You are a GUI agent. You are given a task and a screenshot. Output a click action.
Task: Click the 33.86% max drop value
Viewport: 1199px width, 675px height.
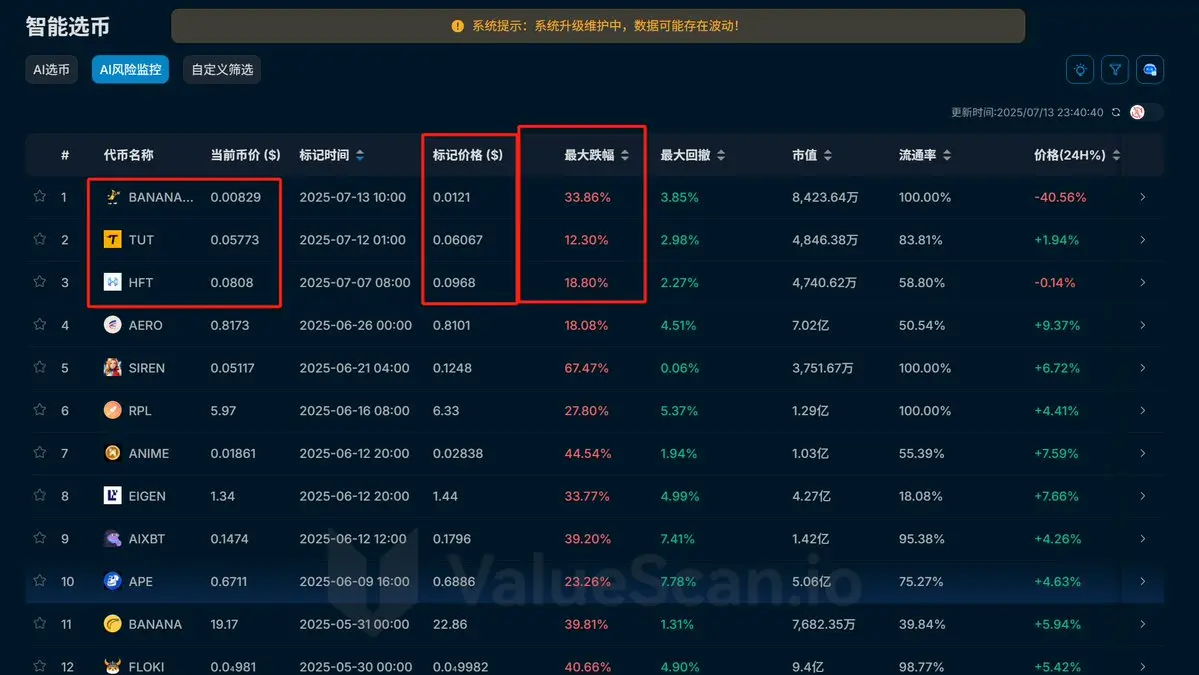tap(587, 197)
